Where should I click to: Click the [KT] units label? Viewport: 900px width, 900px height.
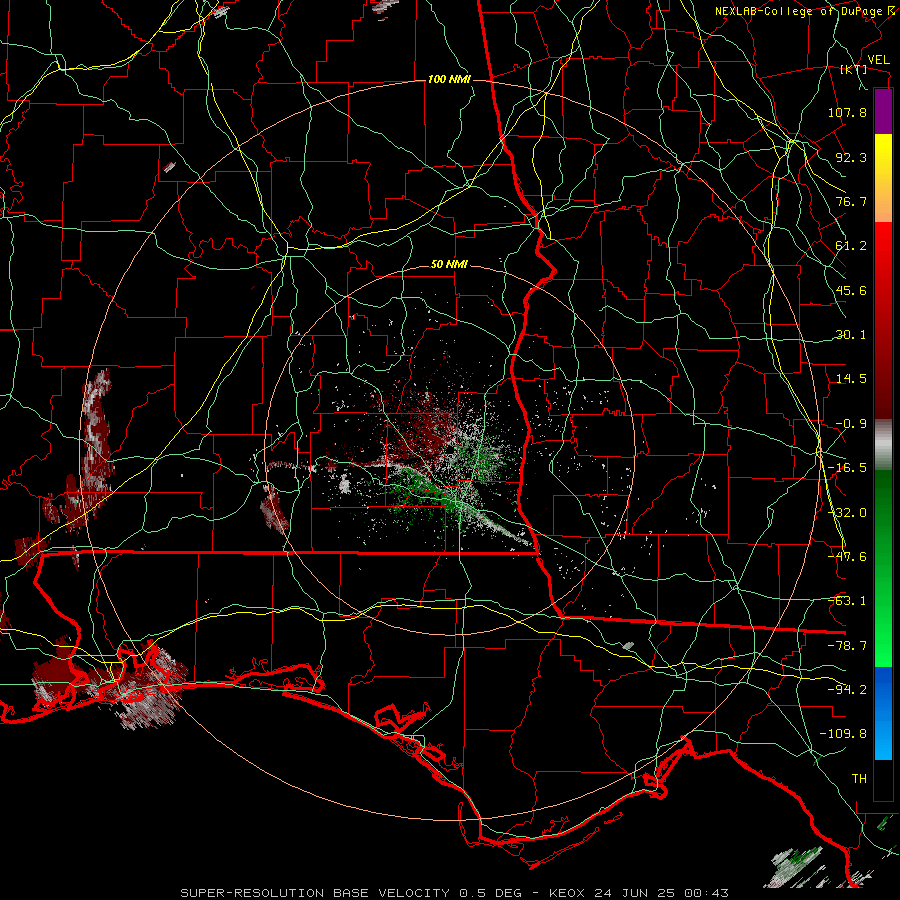[x=854, y=69]
